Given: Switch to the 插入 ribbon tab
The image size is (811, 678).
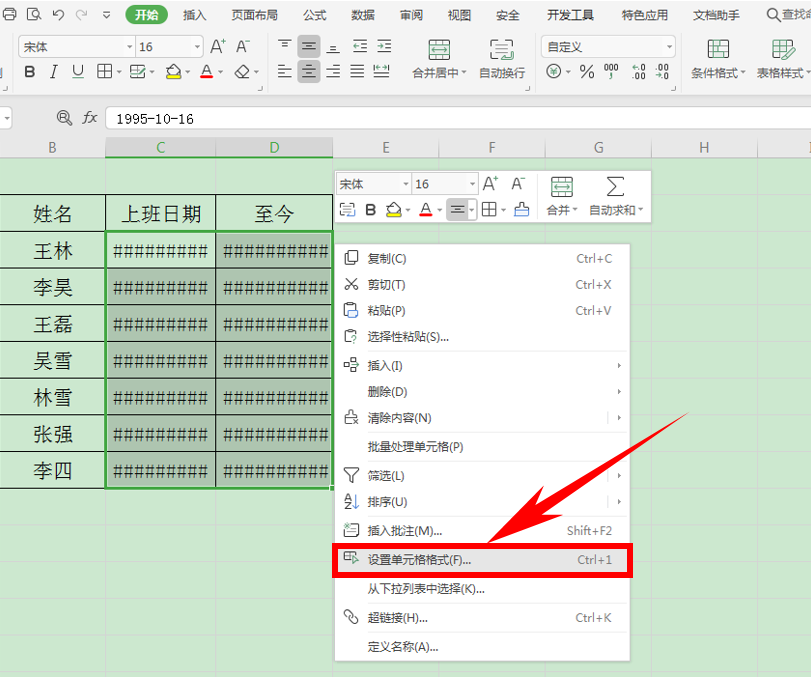Looking at the screenshot, I should tap(193, 15).
